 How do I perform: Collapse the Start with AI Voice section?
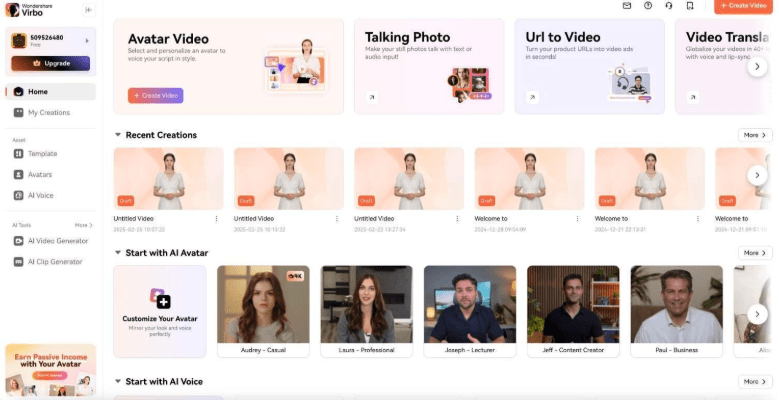(x=118, y=382)
